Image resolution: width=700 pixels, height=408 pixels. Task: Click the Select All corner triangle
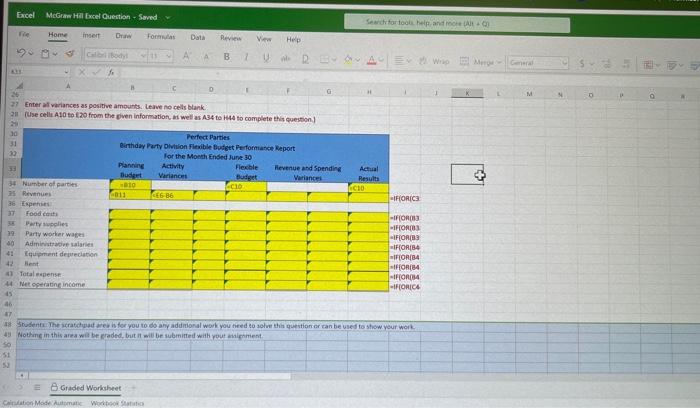tap(19, 86)
